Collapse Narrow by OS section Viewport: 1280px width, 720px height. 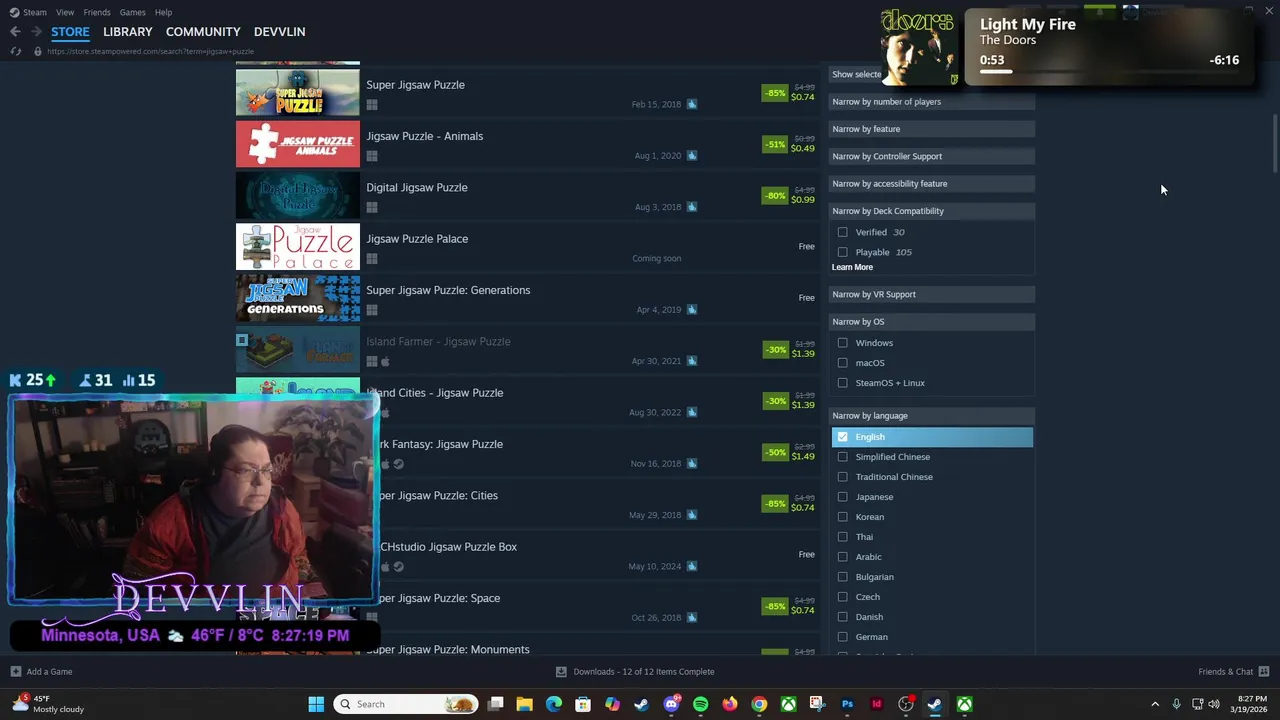932,322
